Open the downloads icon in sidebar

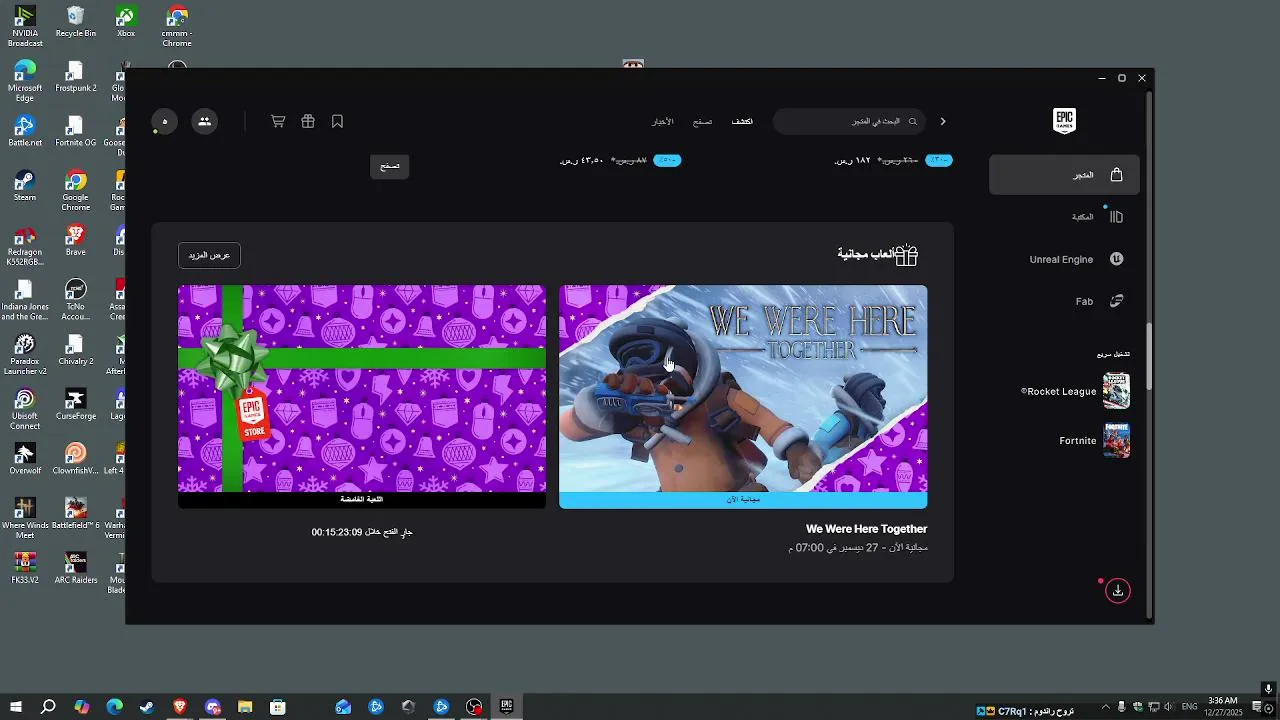coord(1117,591)
